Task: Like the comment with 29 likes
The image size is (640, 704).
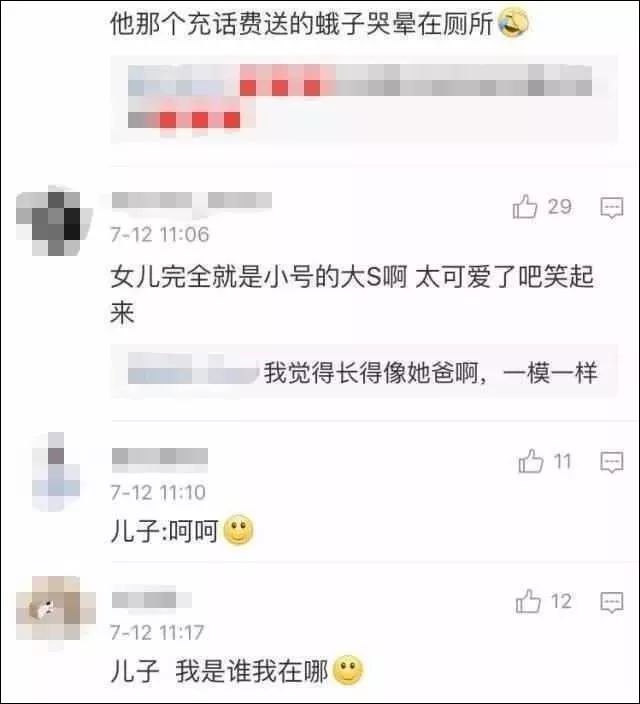Action: click(x=525, y=207)
